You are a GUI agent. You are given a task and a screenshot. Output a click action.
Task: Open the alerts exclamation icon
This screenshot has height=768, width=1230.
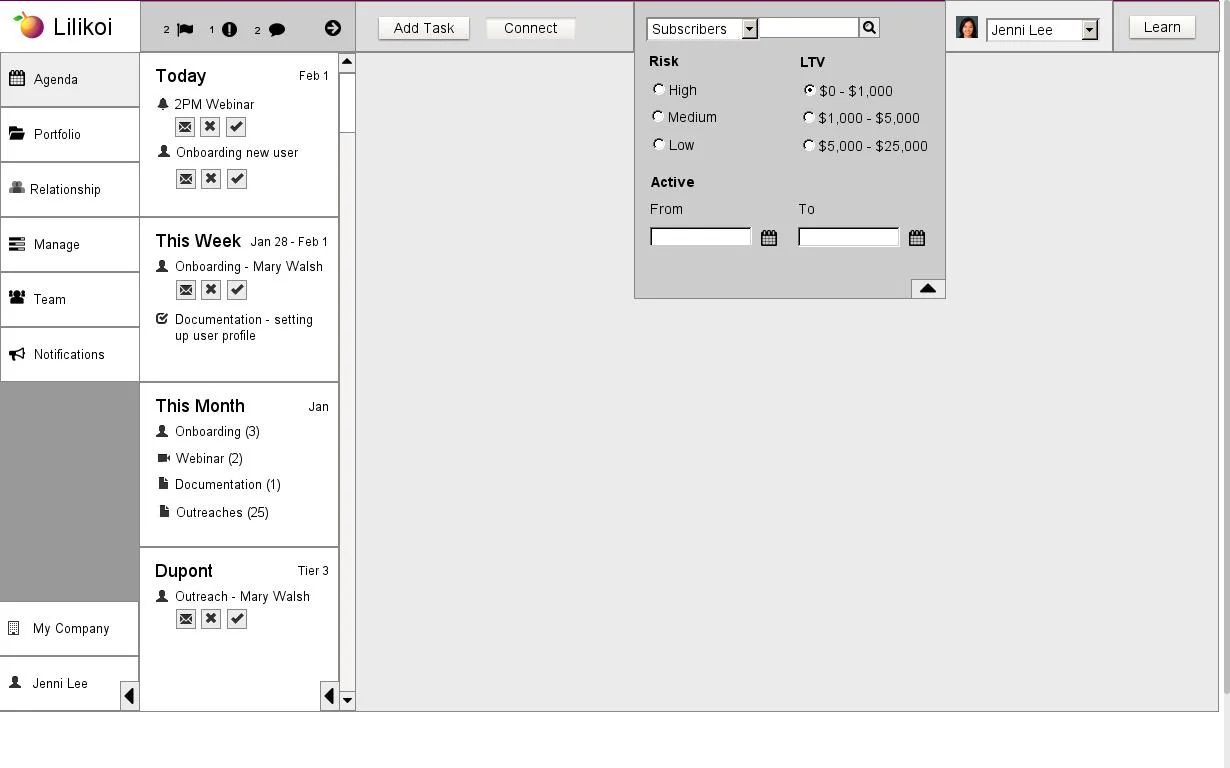coord(228,29)
